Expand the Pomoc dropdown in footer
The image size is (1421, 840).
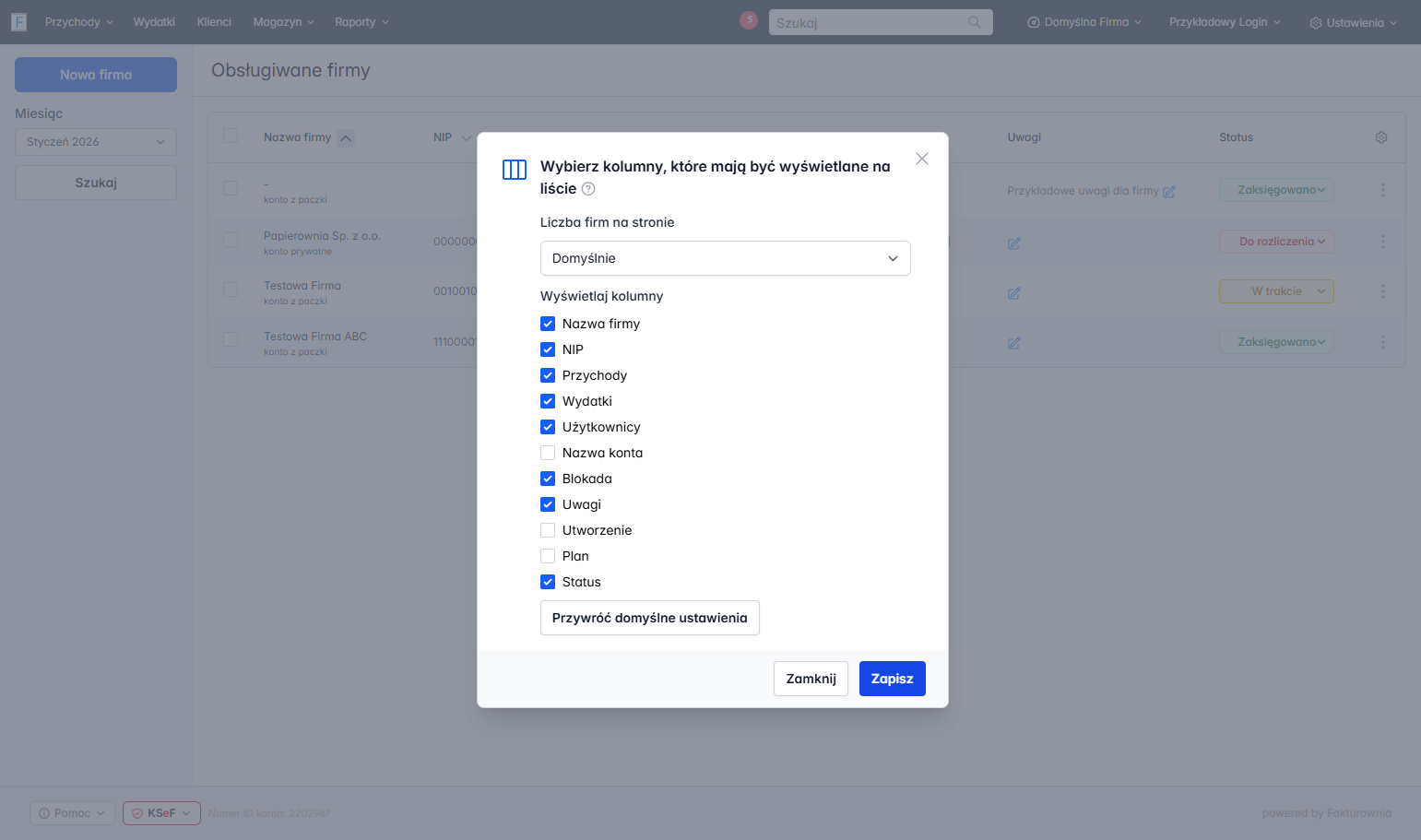(x=72, y=813)
